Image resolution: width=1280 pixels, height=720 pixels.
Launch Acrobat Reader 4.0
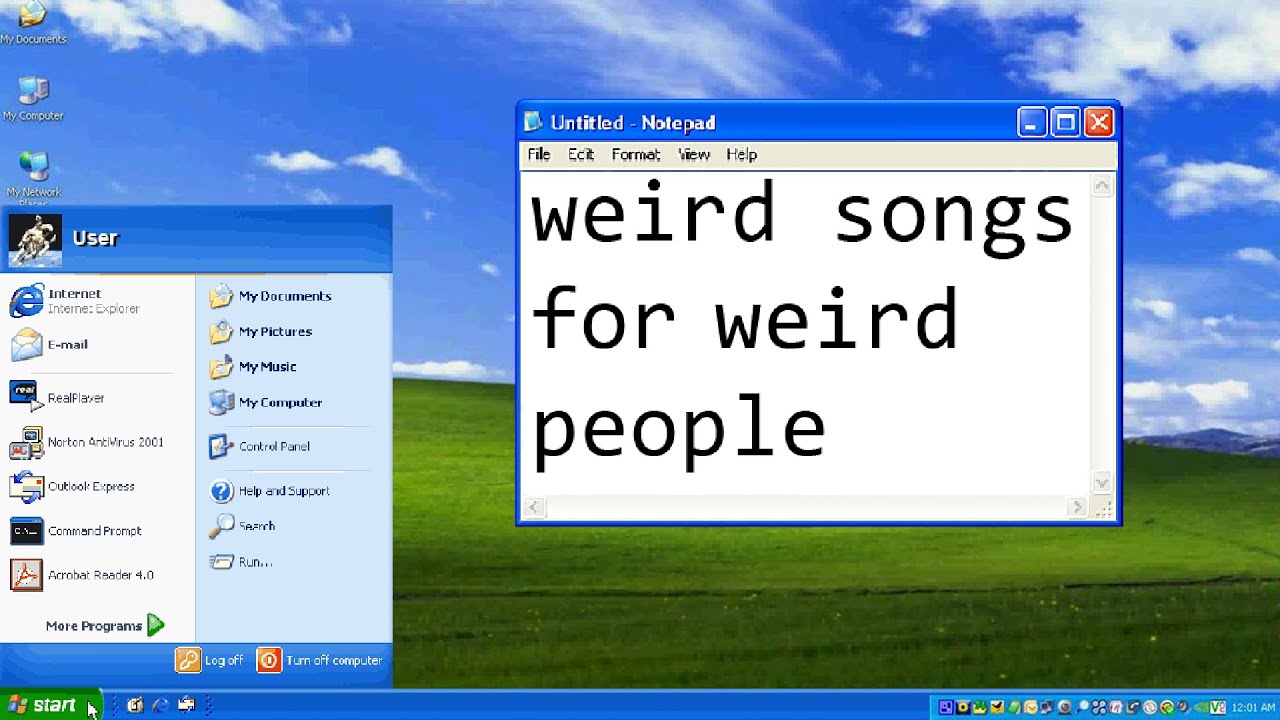tap(82, 575)
